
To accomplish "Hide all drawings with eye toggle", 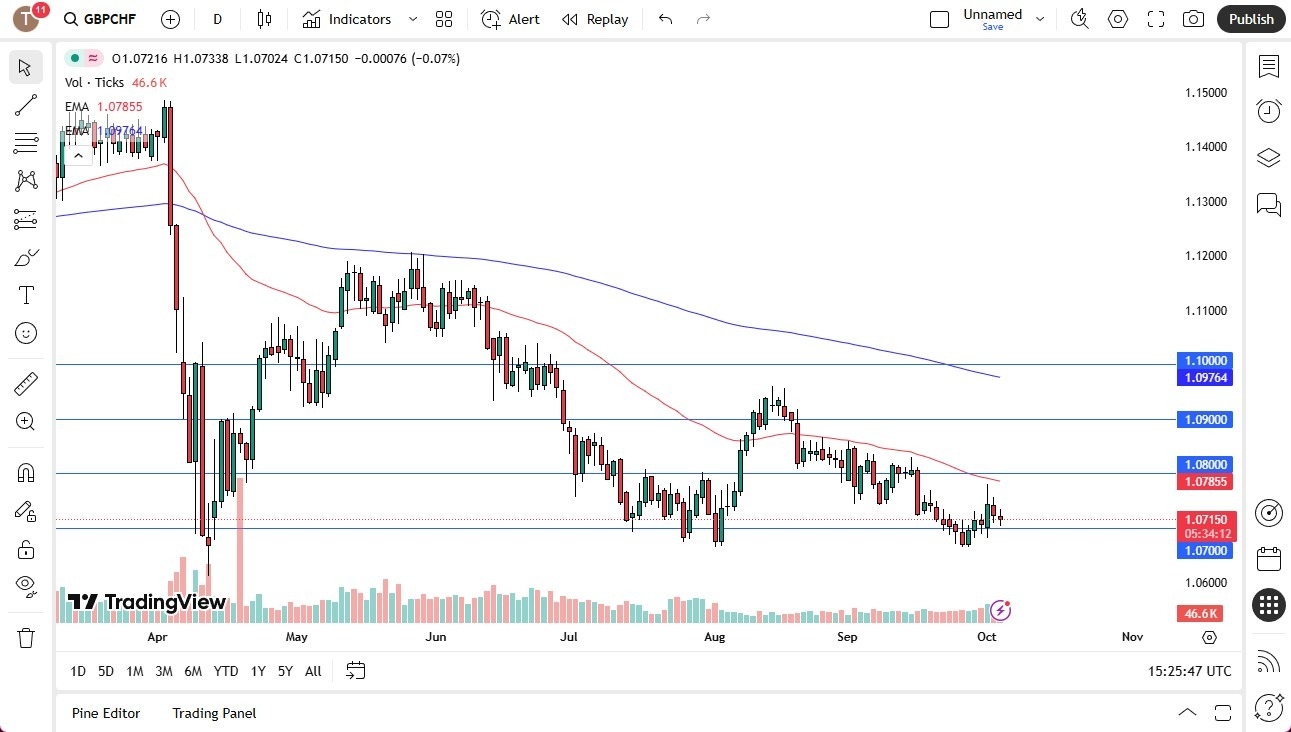I will click(25, 586).
